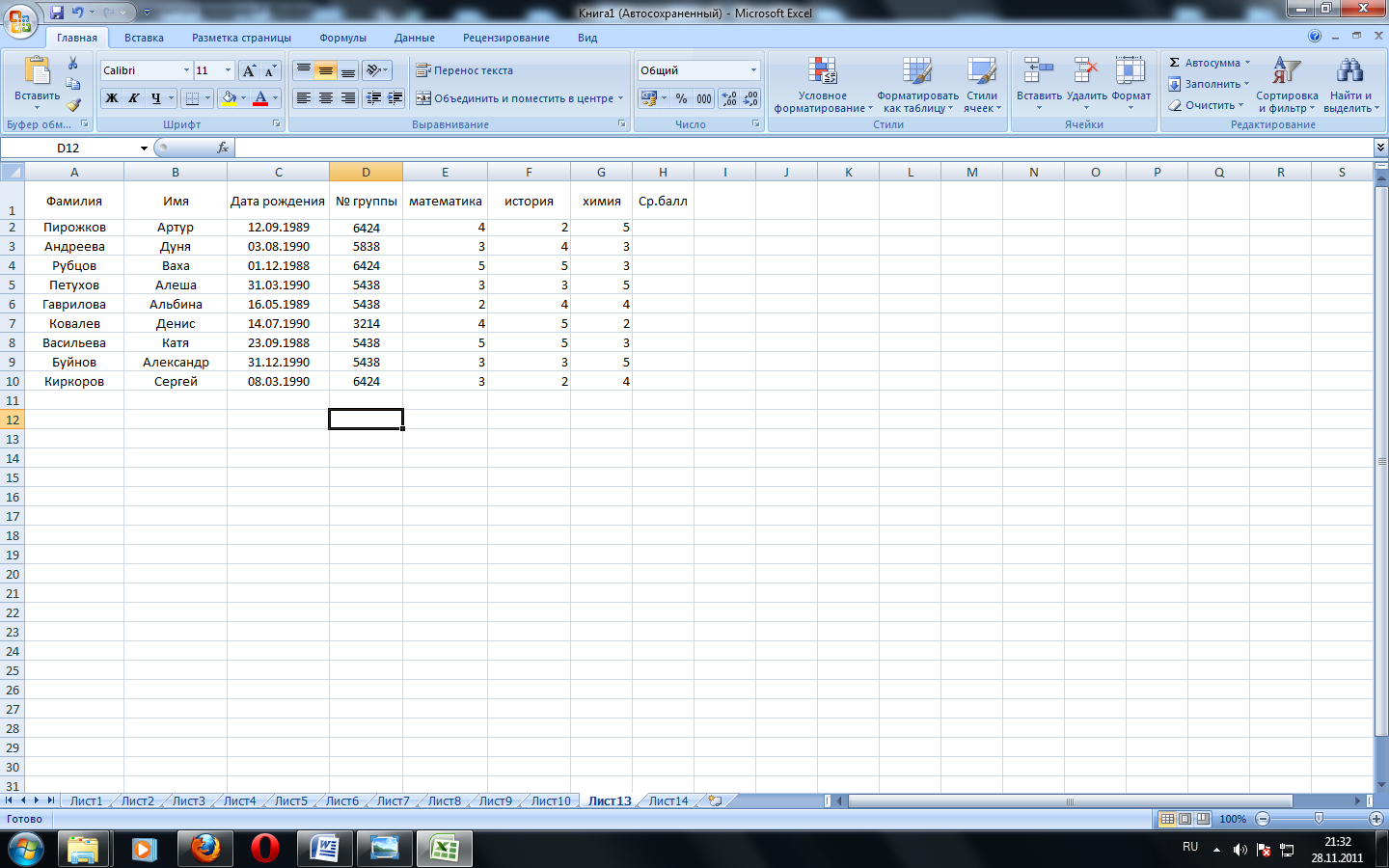Click the Opera icon in the taskbar
This screenshot has height=868, width=1389.
(264, 849)
